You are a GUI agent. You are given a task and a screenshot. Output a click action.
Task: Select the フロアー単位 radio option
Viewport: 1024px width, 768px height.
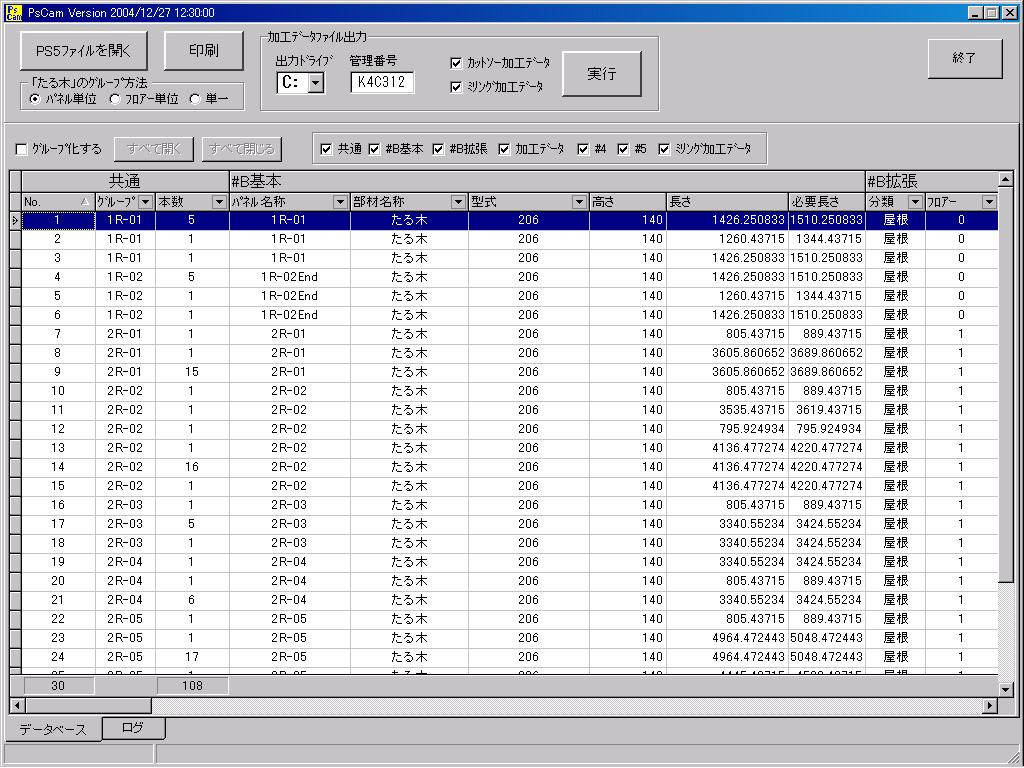tap(115, 99)
